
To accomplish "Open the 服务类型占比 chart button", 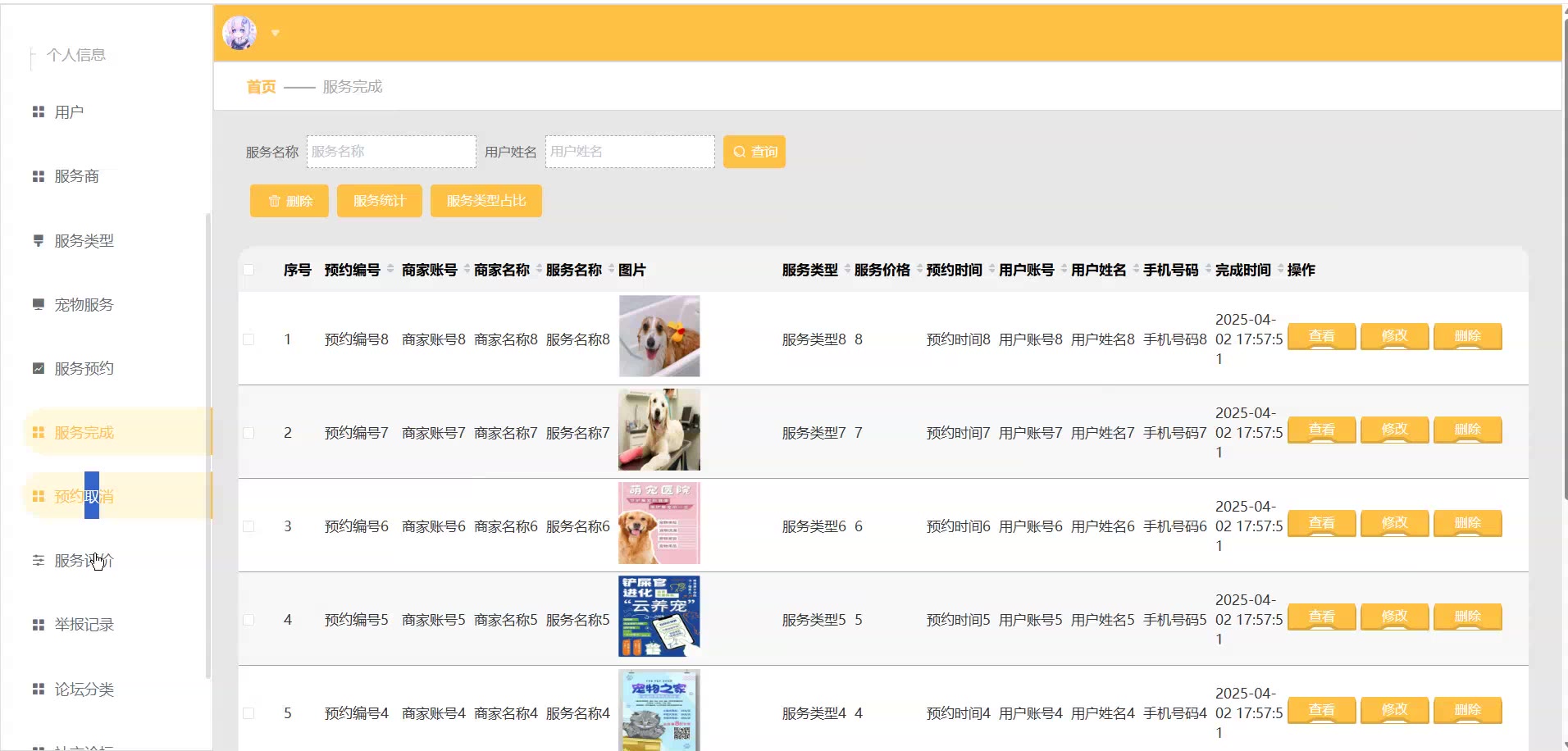I will point(485,201).
